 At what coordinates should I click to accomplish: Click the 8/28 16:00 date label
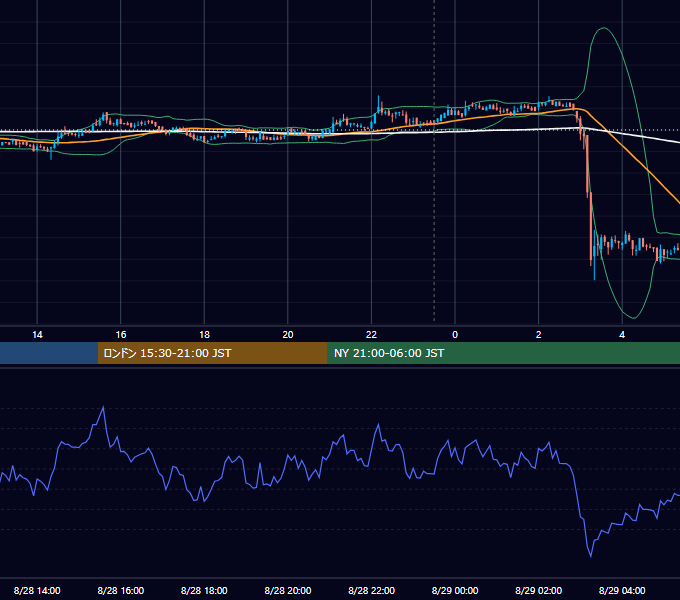pos(121,590)
